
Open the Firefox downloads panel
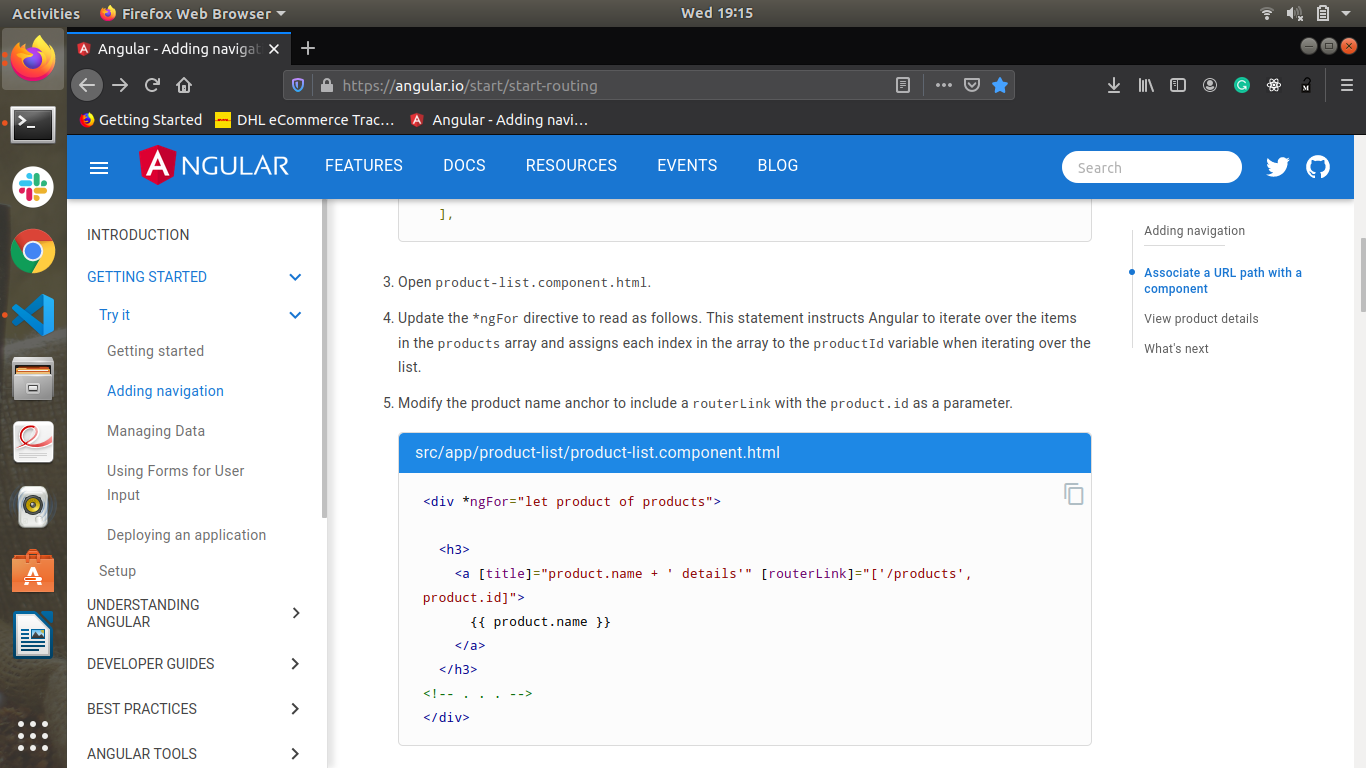(1114, 85)
